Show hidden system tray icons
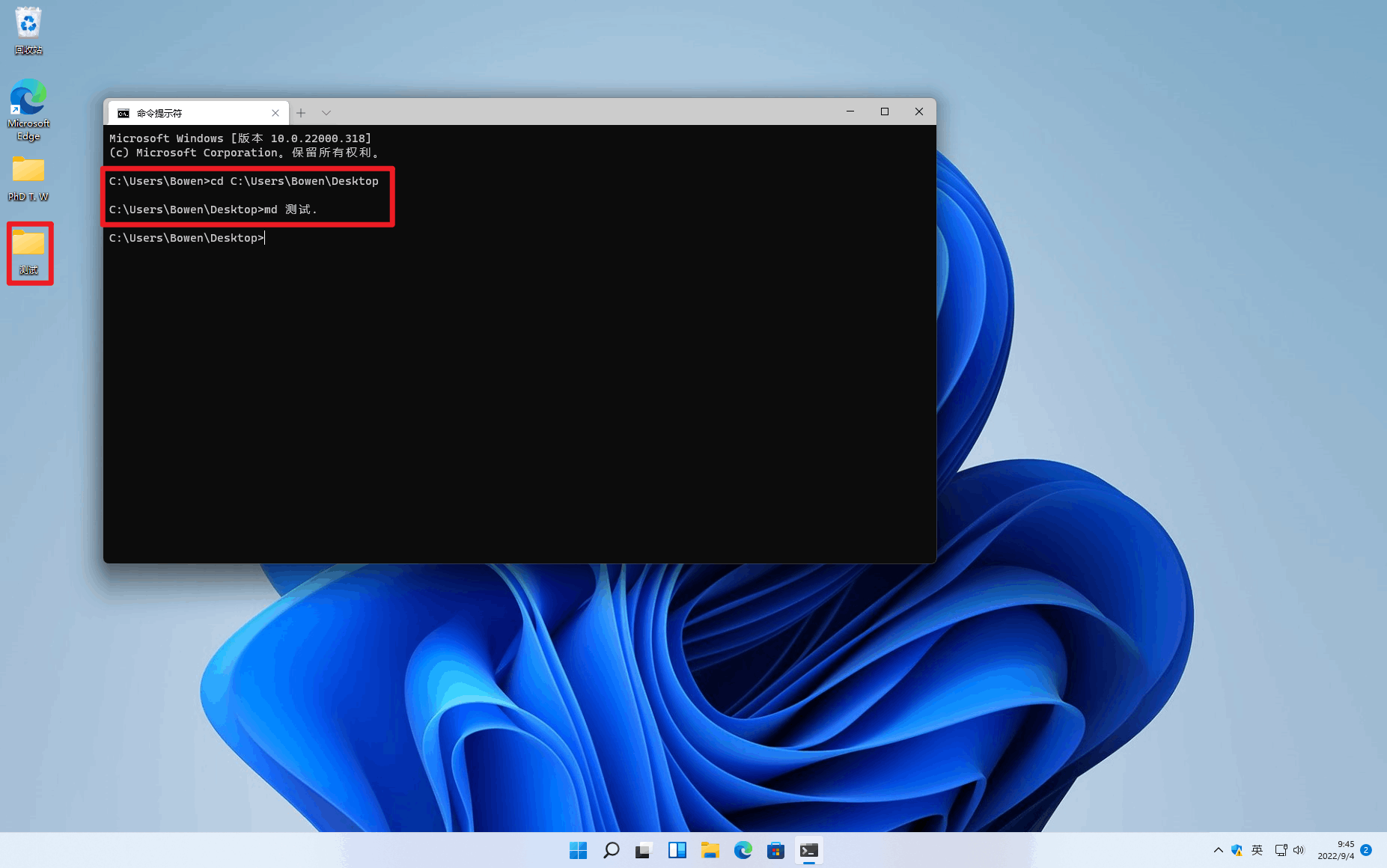 [x=1218, y=850]
